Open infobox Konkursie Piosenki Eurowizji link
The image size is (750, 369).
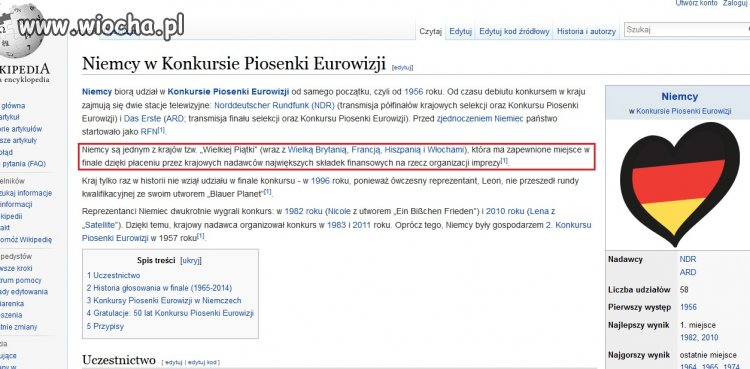[684, 111]
